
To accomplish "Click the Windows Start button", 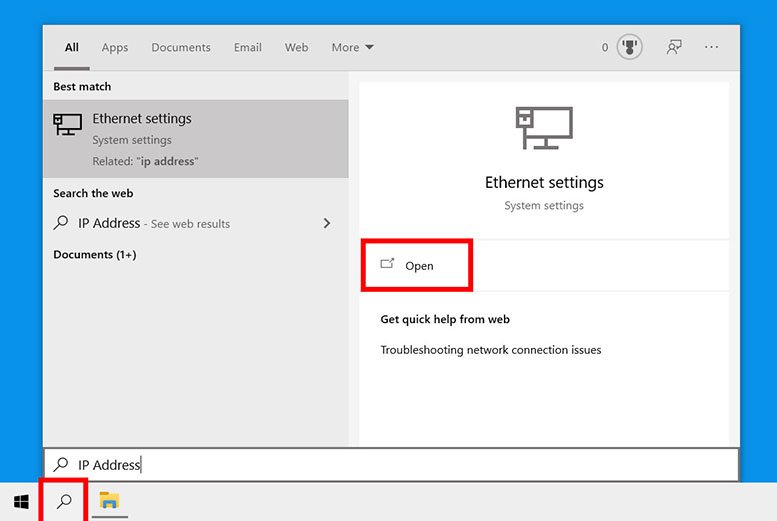I will tap(21, 501).
